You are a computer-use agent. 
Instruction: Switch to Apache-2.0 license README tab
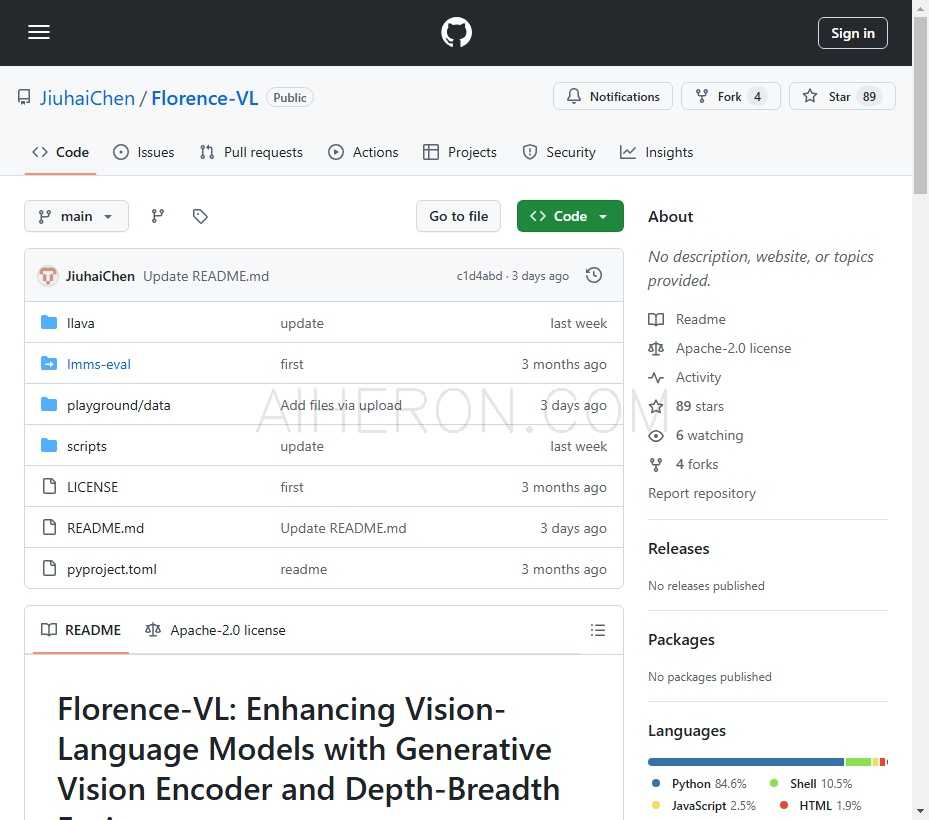(216, 630)
